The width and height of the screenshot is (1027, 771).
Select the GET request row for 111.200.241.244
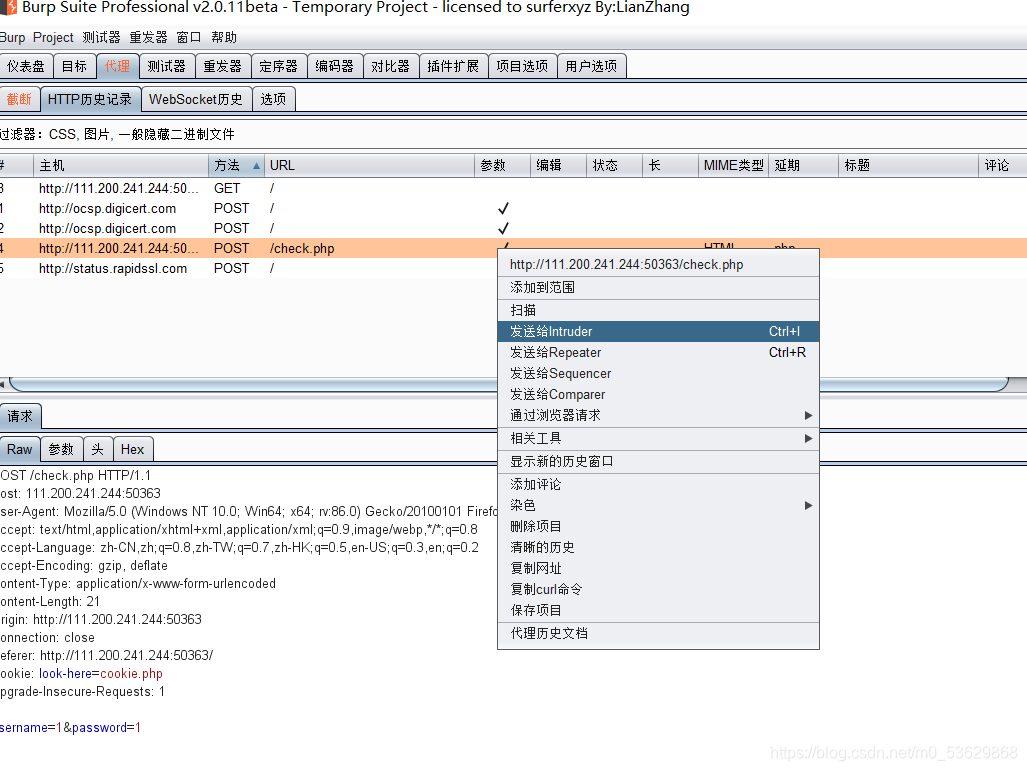[514, 189]
